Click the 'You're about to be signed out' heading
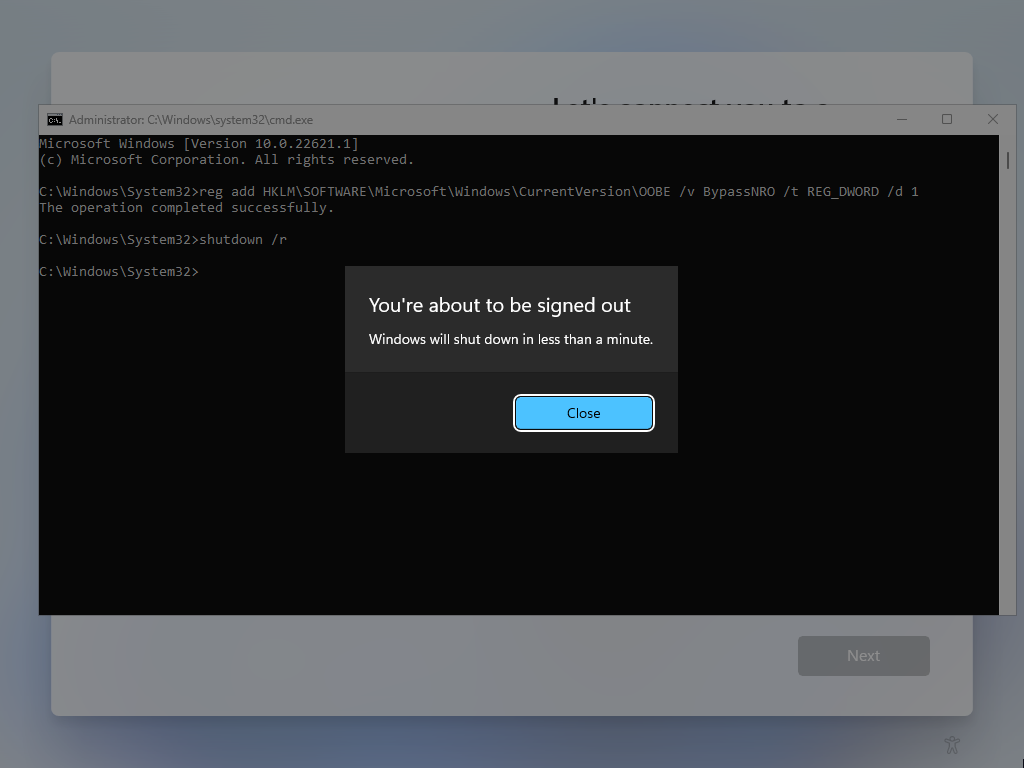Image resolution: width=1024 pixels, height=768 pixels. tap(500, 306)
